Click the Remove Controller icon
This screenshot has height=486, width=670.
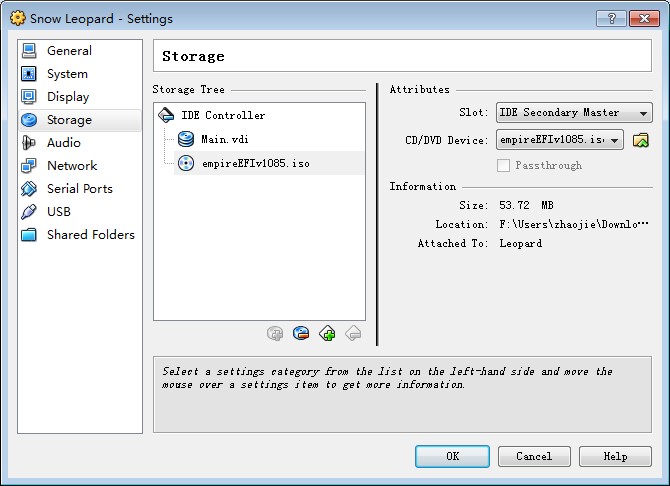click(301, 333)
